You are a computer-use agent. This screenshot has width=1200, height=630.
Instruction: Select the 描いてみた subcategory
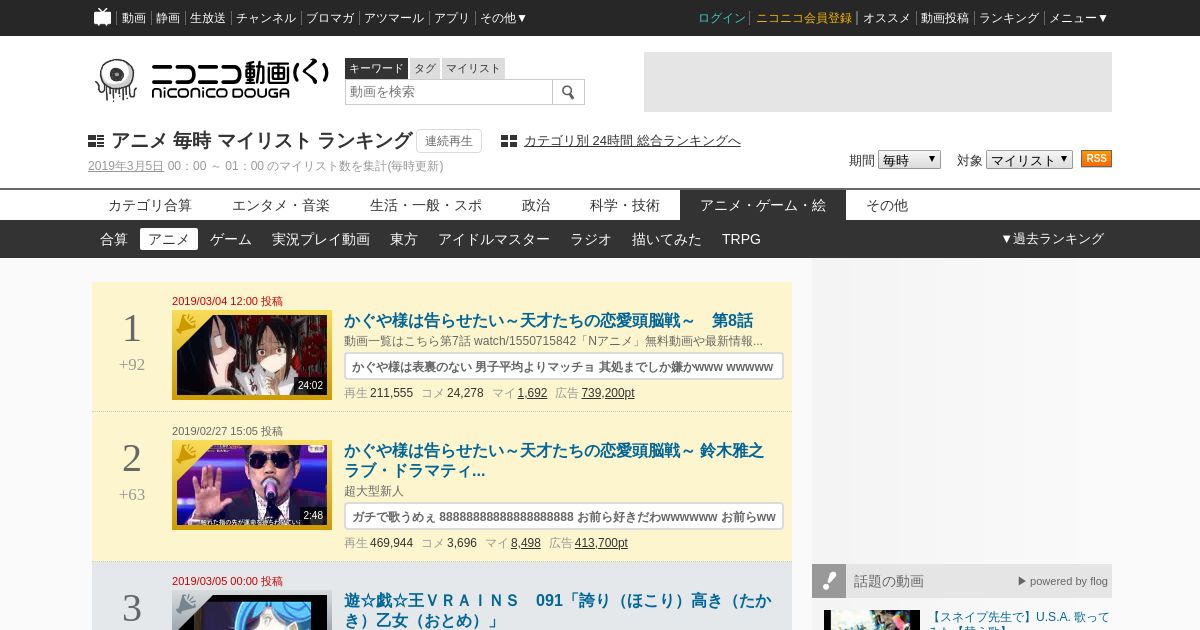click(x=667, y=239)
